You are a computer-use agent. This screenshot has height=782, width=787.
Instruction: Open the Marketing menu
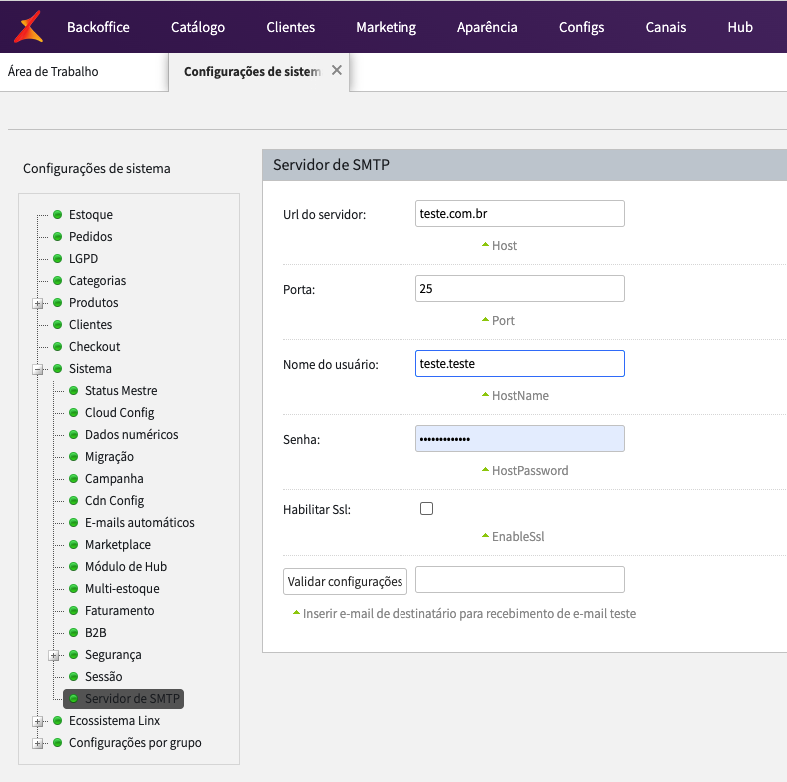pyautogui.click(x=386, y=27)
